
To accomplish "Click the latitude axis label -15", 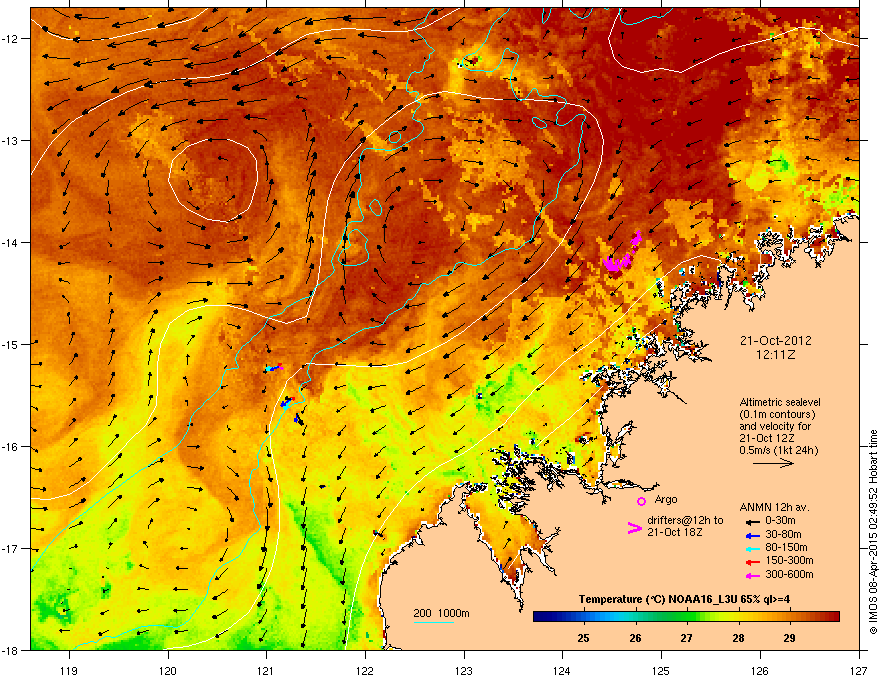I will [x=11, y=344].
